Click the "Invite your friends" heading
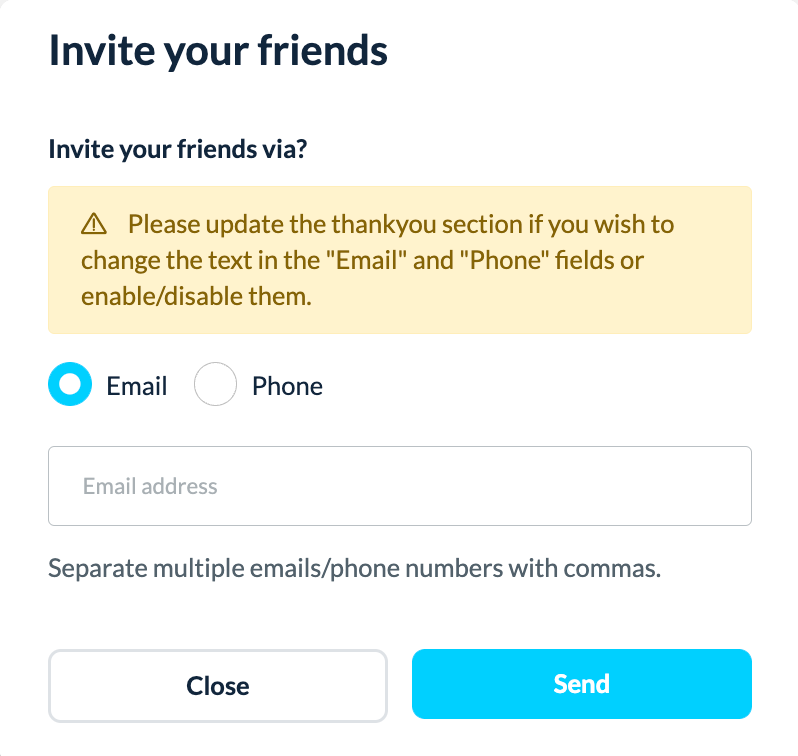Screen dimensions: 798x756 coord(218,50)
